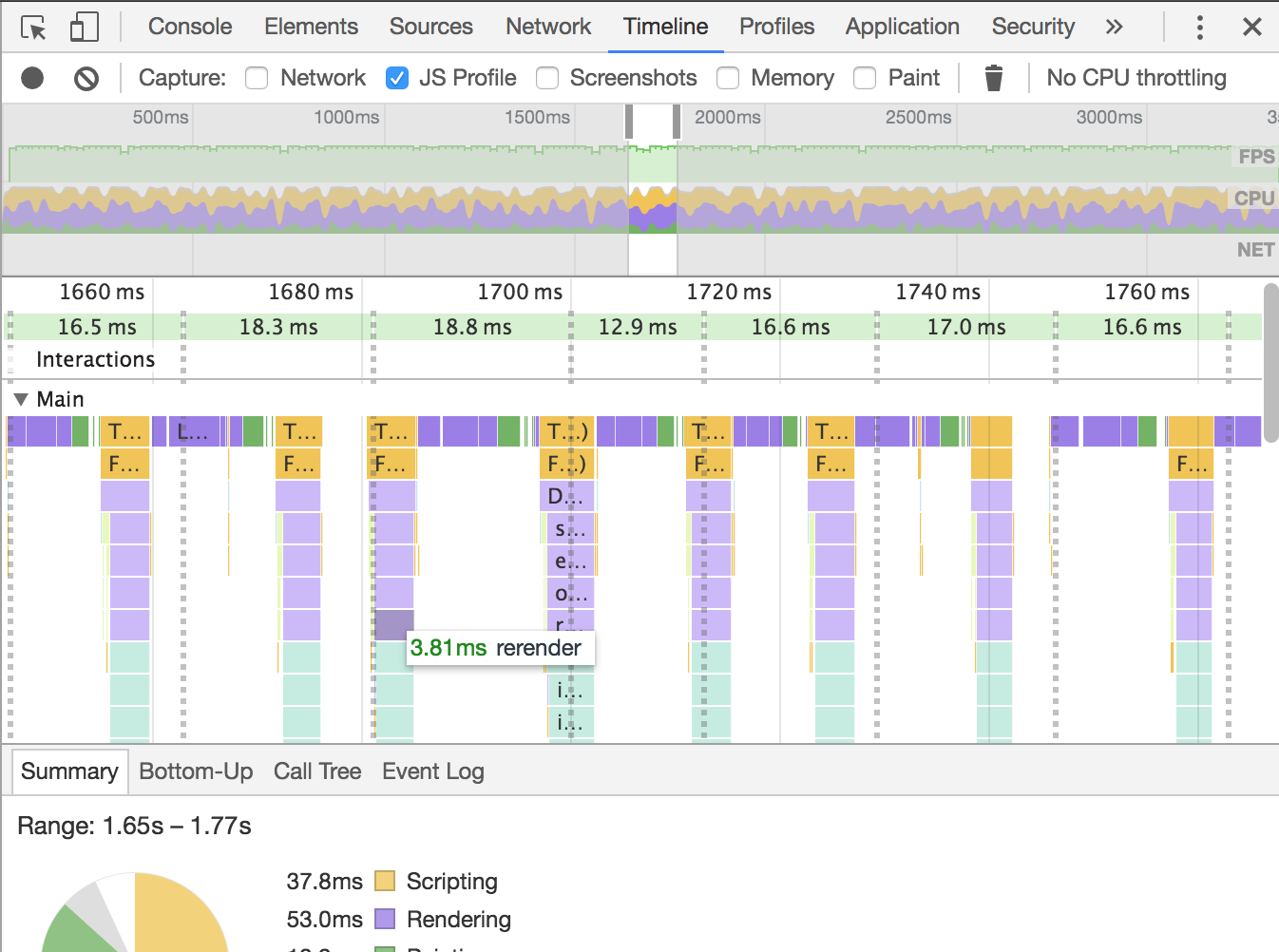The image size is (1279, 952).
Task: Enable the Screenshots capture checkbox
Action: click(x=547, y=78)
